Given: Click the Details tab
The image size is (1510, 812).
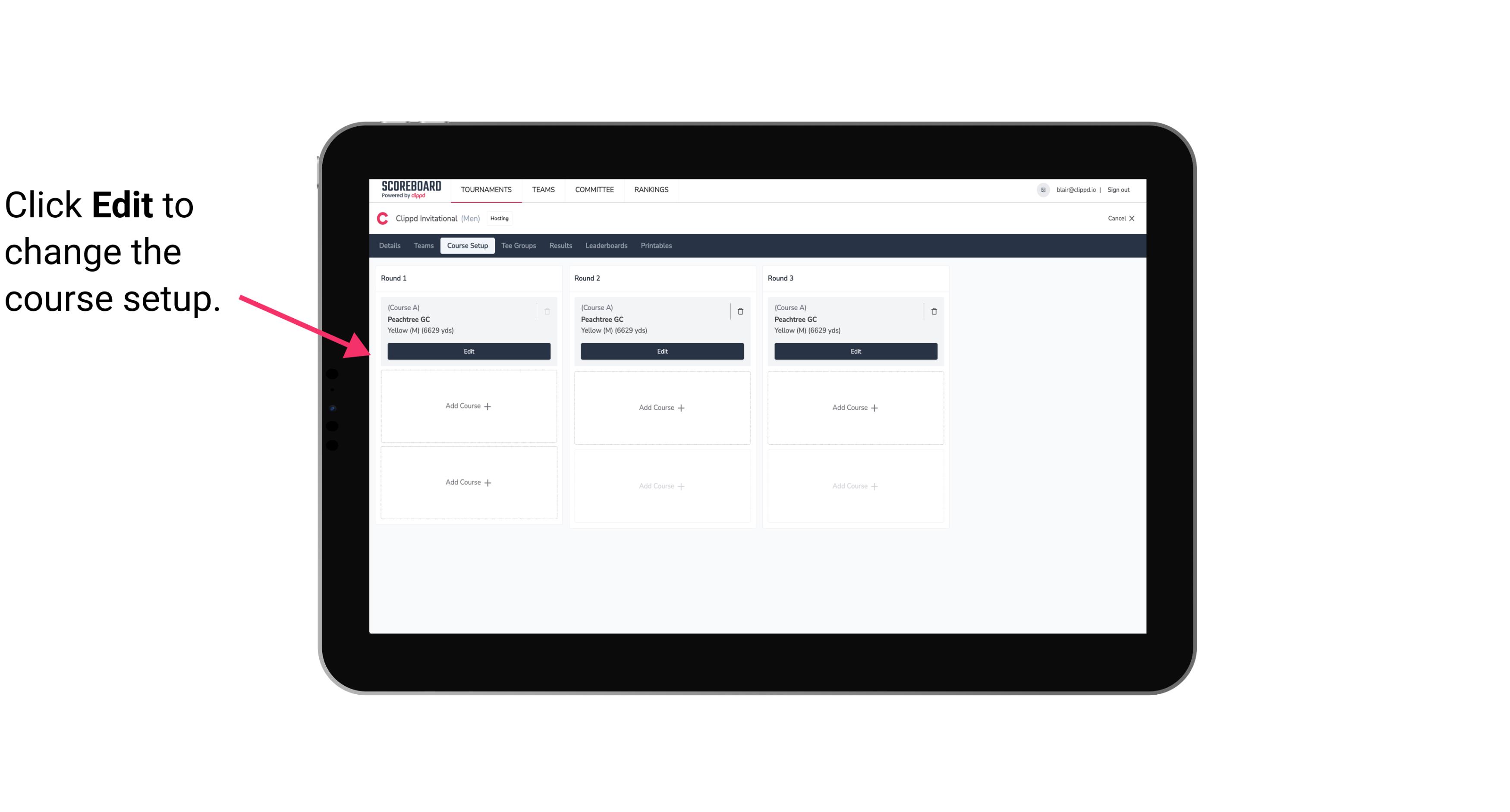Looking at the screenshot, I should pyautogui.click(x=391, y=245).
